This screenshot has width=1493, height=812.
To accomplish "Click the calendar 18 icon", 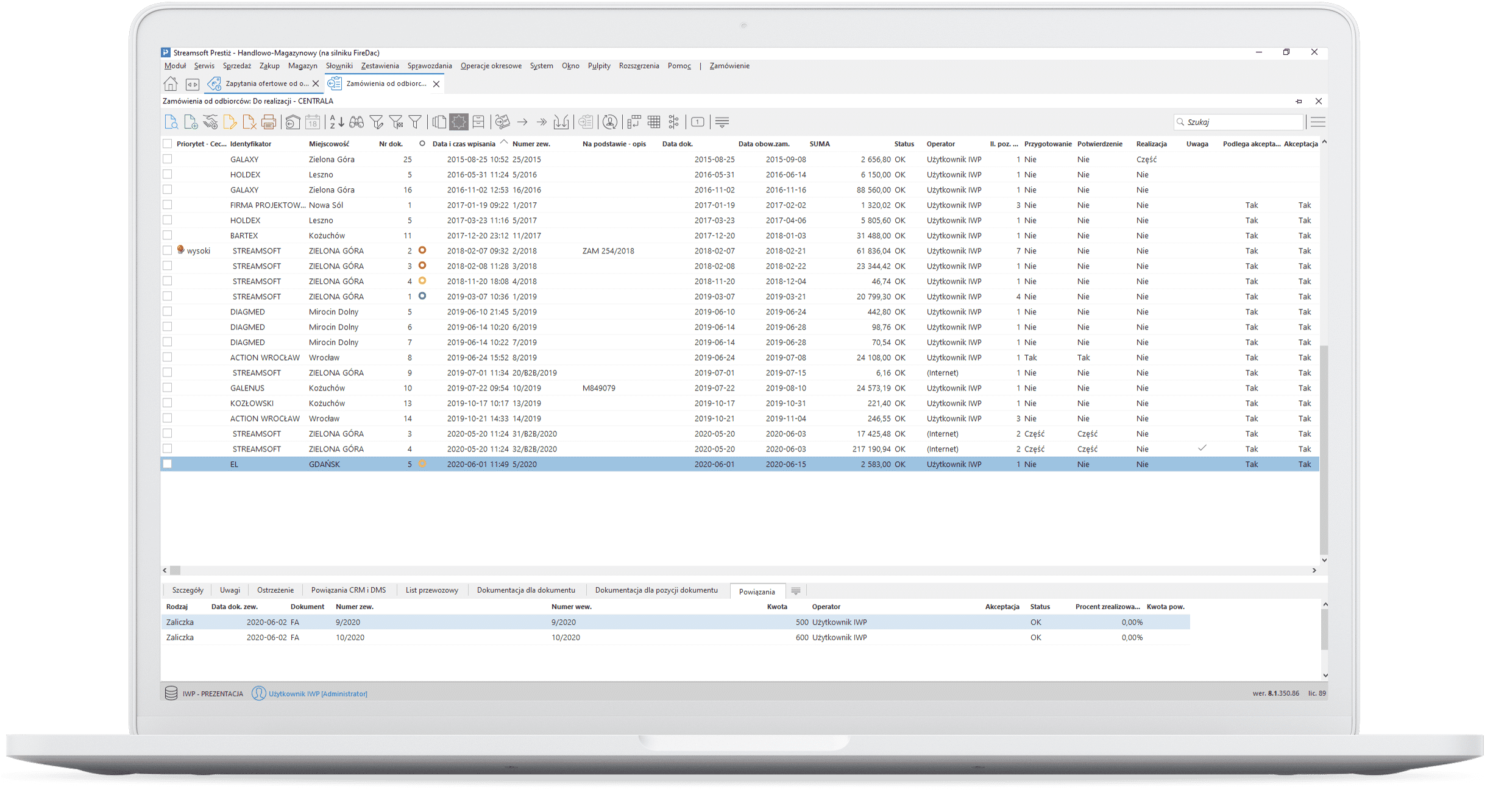I will pyautogui.click(x=313, y=122).
